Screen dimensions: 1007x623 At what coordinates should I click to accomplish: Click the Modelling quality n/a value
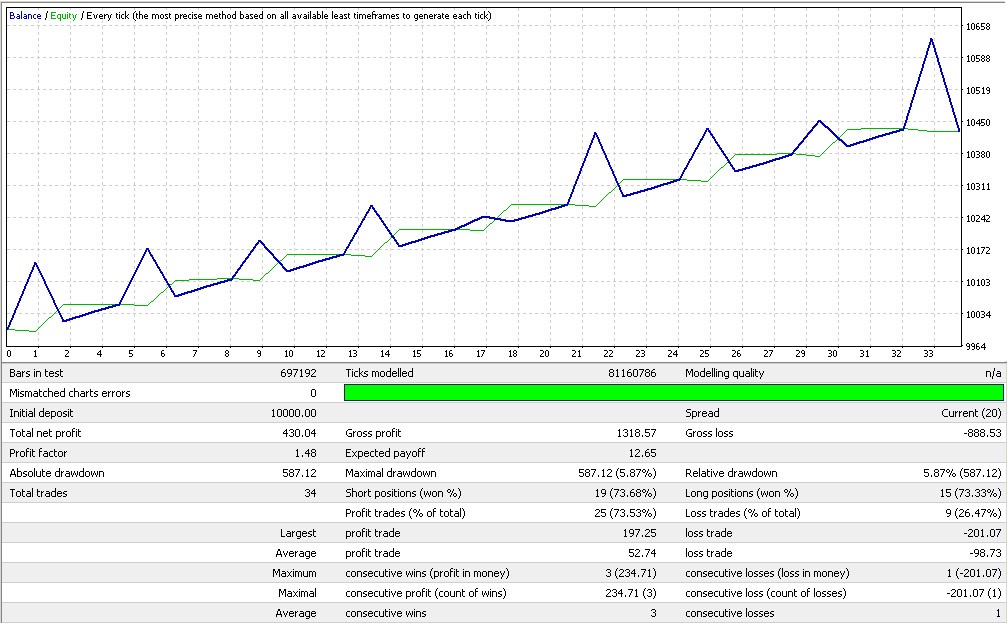pyautogui.click(x=991, y=373)
